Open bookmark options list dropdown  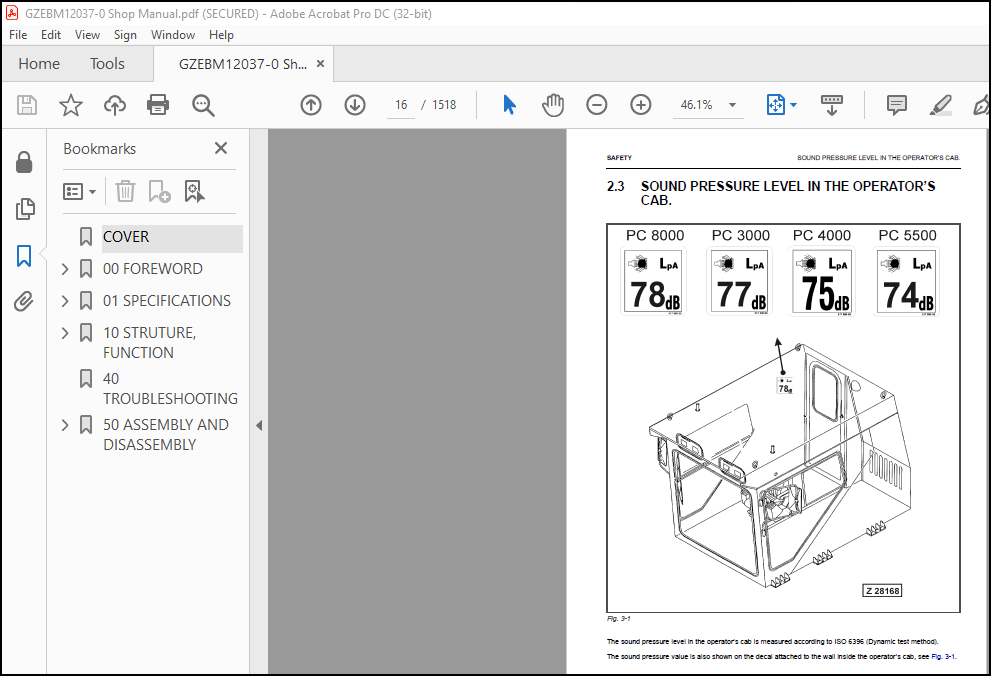click(x=79, y=191)
